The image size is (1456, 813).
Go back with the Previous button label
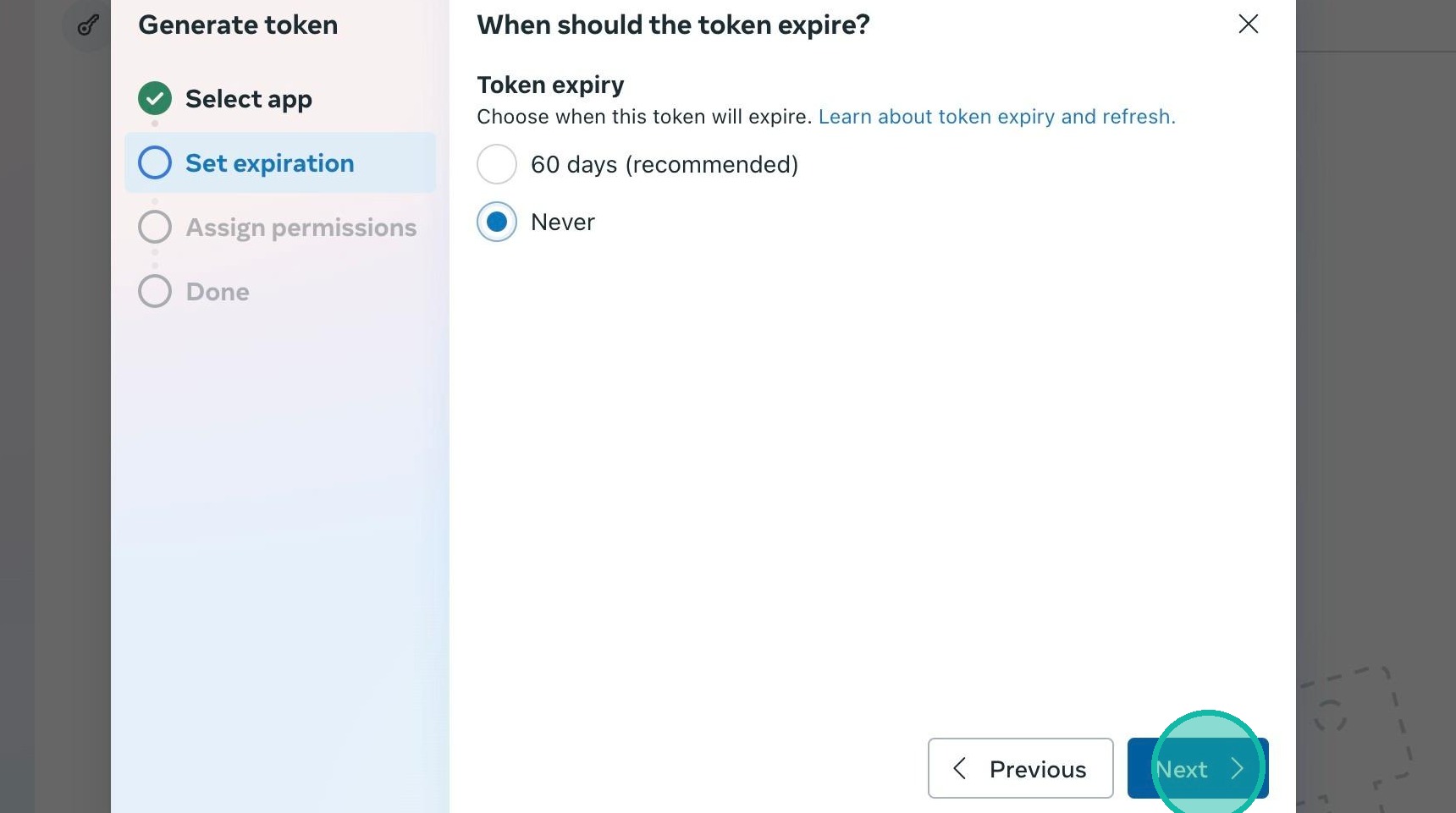(x=1037, y=769)
